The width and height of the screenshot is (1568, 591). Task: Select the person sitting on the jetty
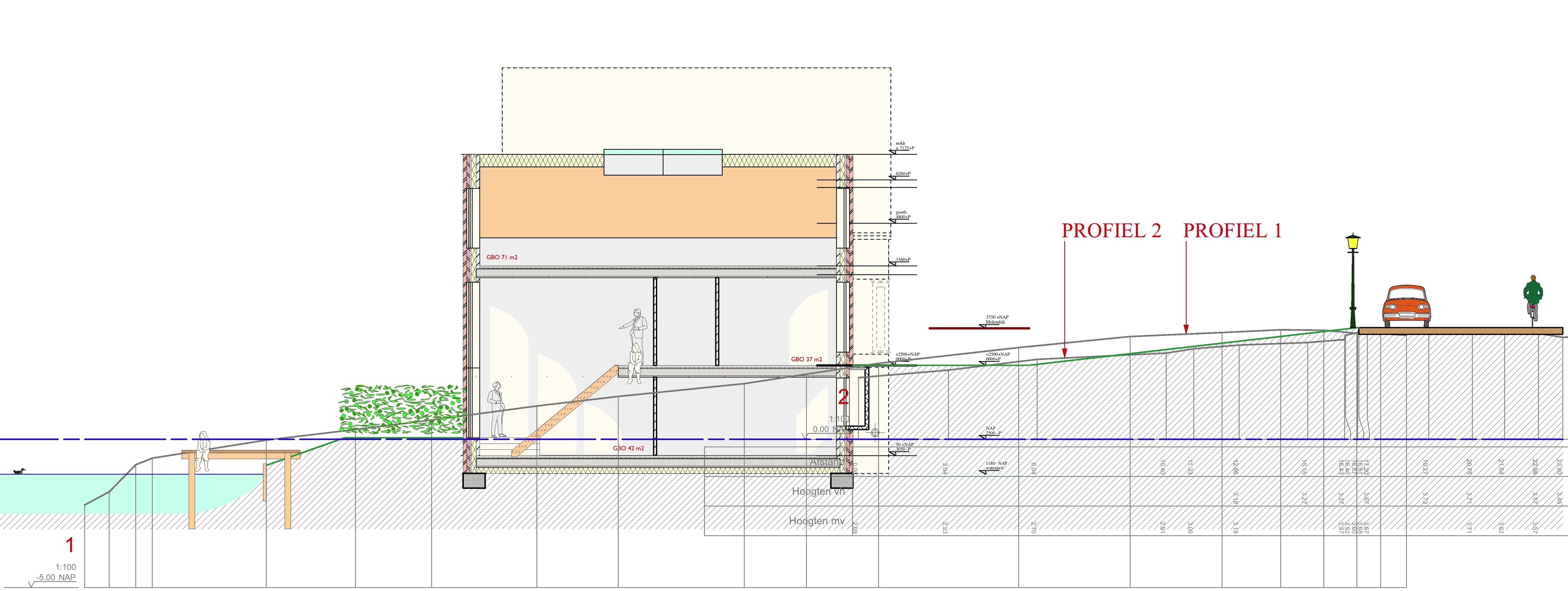(x=203, y=451)
